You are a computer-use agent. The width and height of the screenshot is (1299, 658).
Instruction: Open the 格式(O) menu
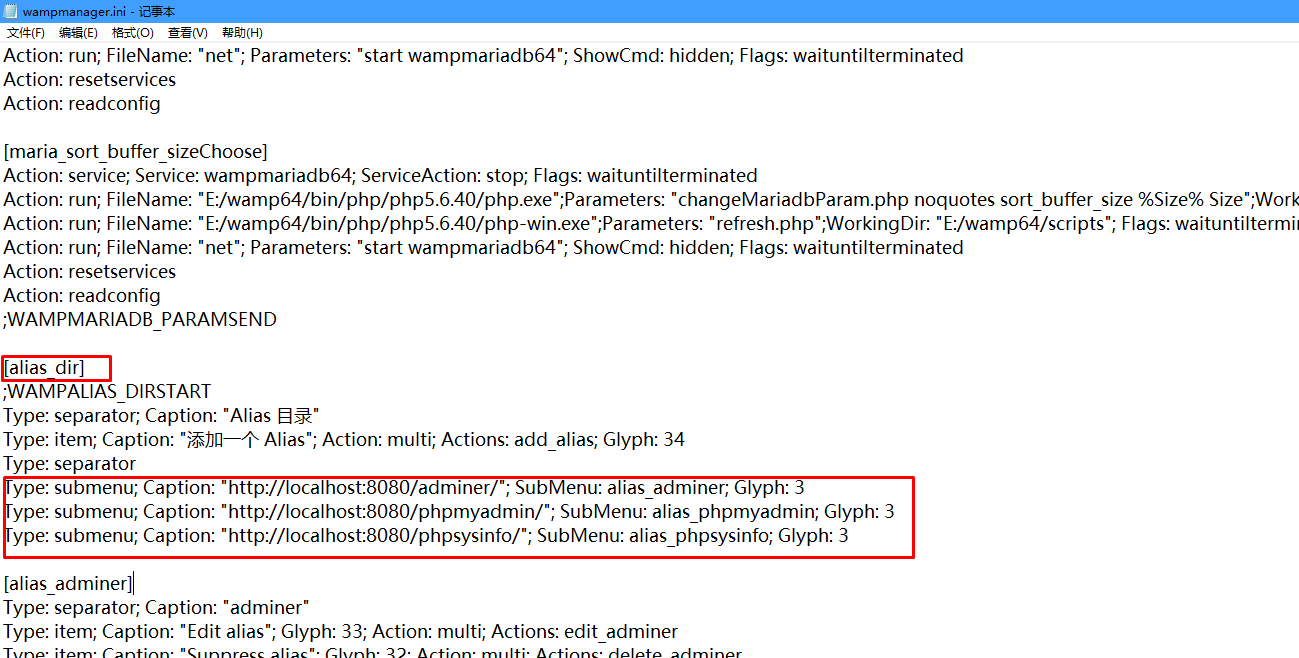coord(133,33)
